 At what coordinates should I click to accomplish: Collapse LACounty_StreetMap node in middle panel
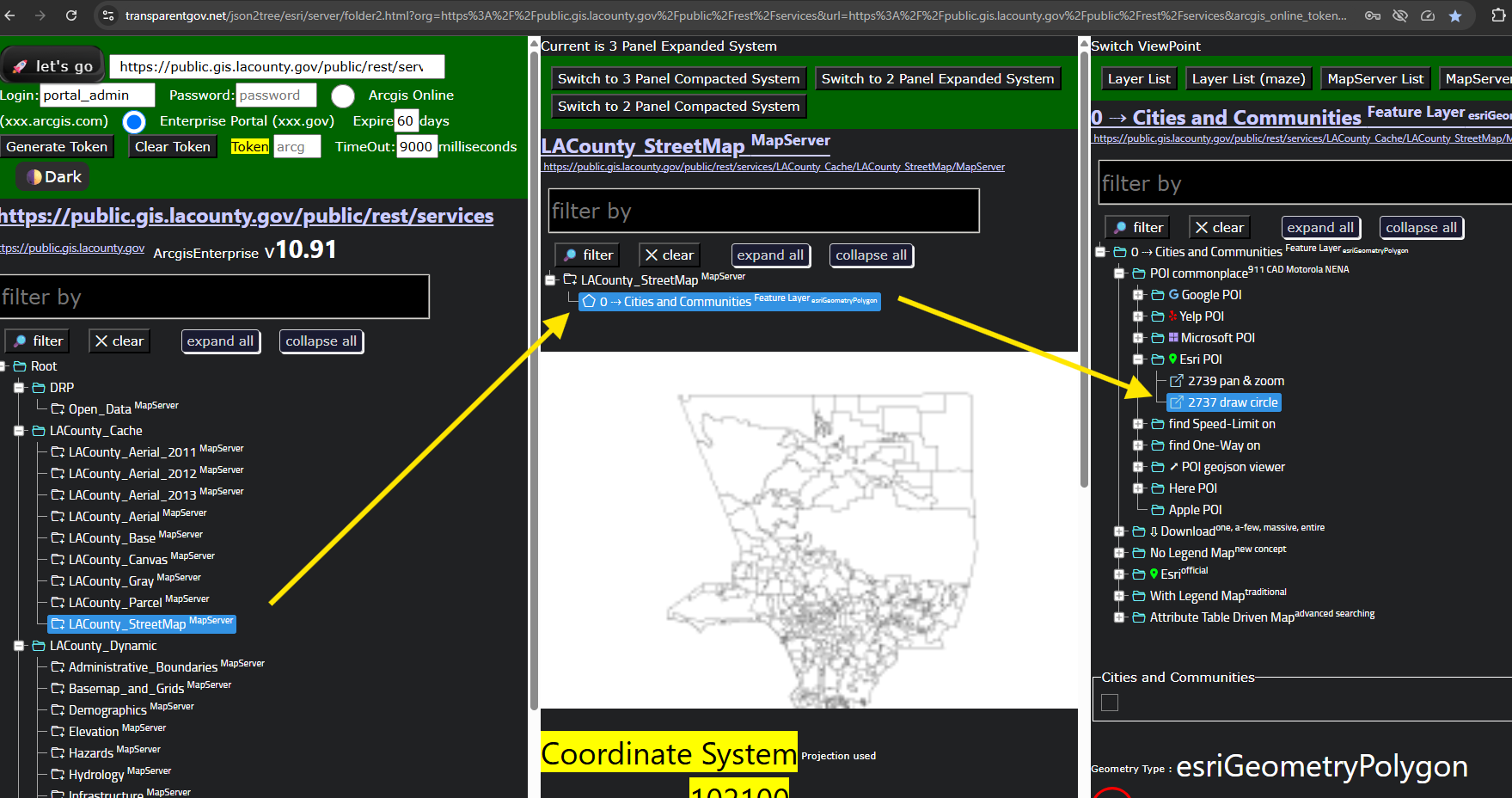[x=550, y=280]
